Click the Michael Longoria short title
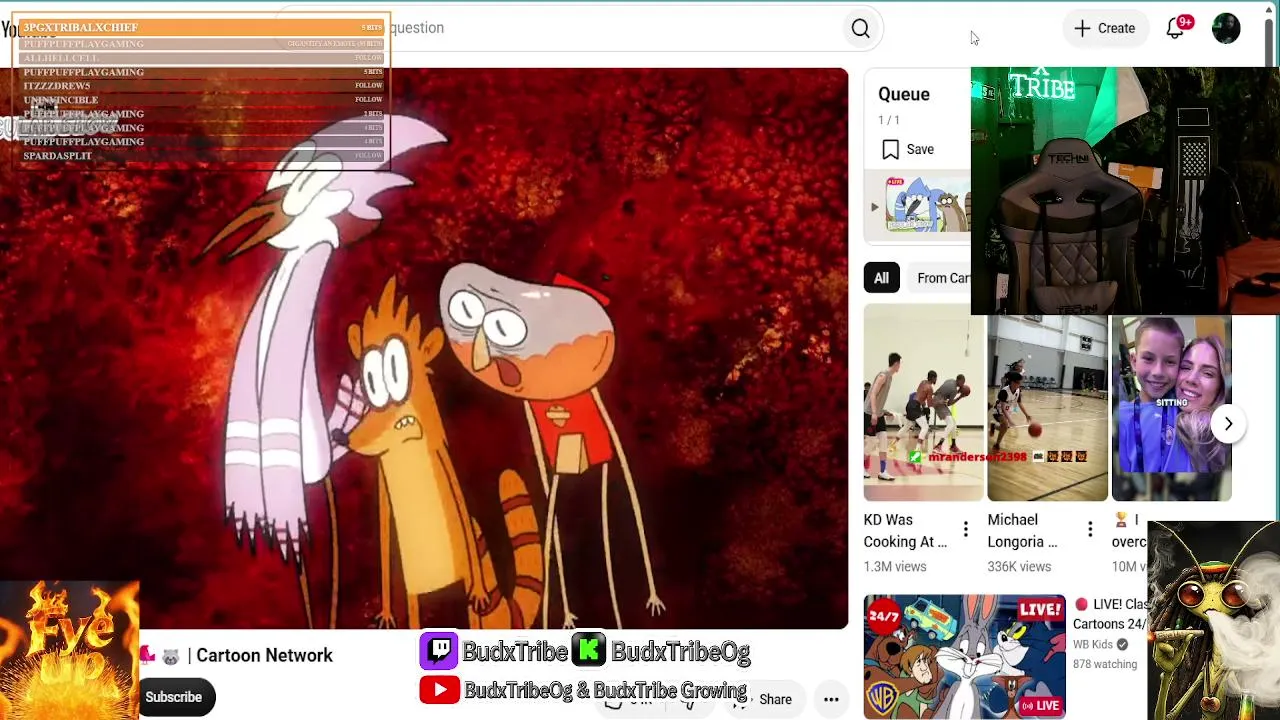This screenshot has width=1280, height=720. [x=1022, y=531]
